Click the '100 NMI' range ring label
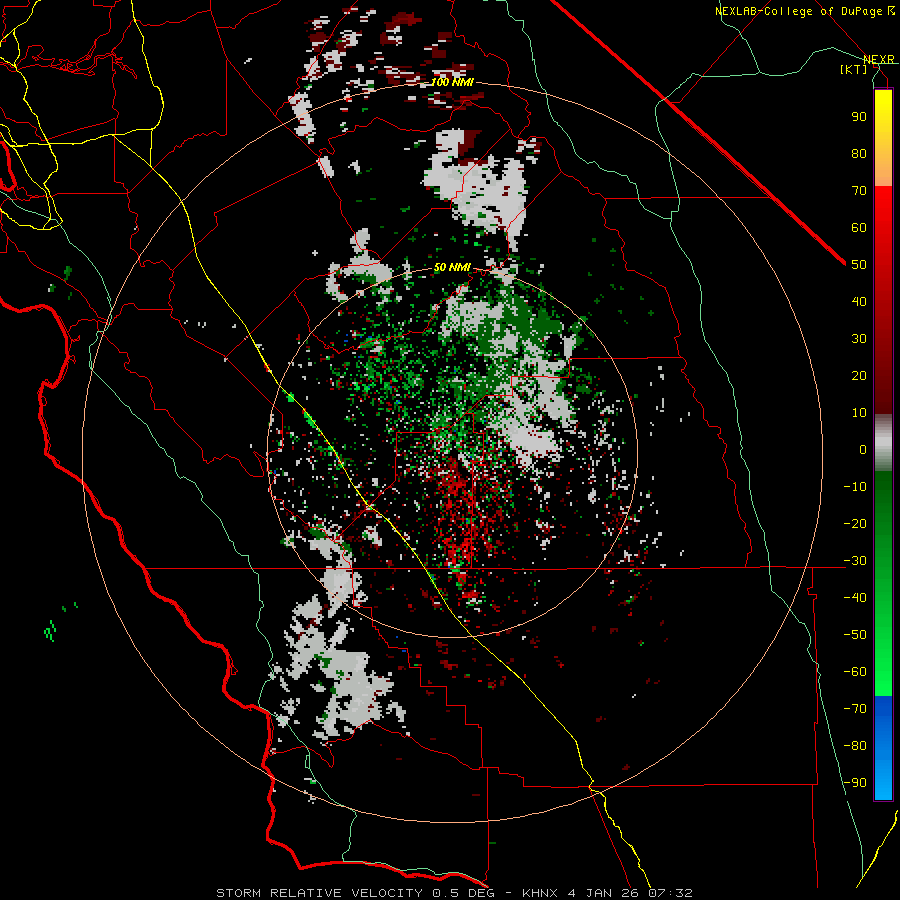900x900 pixels. [452, 82]
